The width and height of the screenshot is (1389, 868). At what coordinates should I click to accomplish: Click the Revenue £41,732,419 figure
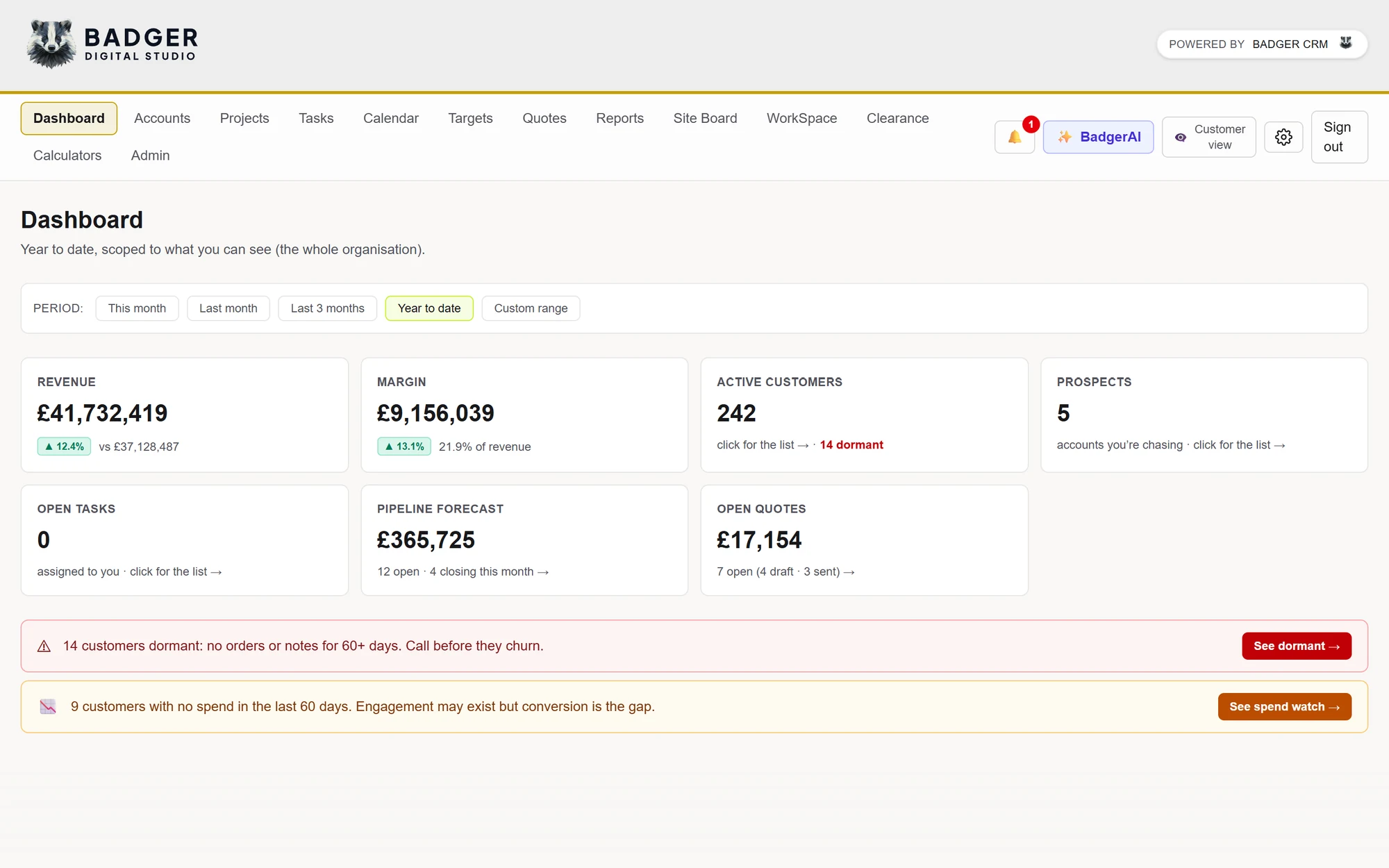[x=102, y=413]
